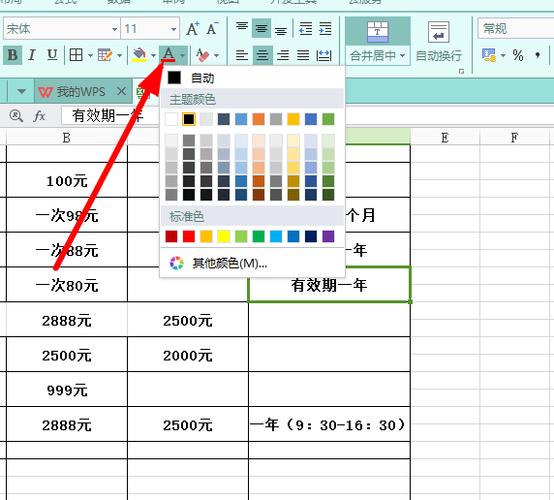Click the Merge and Center (合并居中) button

tap(377, 41)
